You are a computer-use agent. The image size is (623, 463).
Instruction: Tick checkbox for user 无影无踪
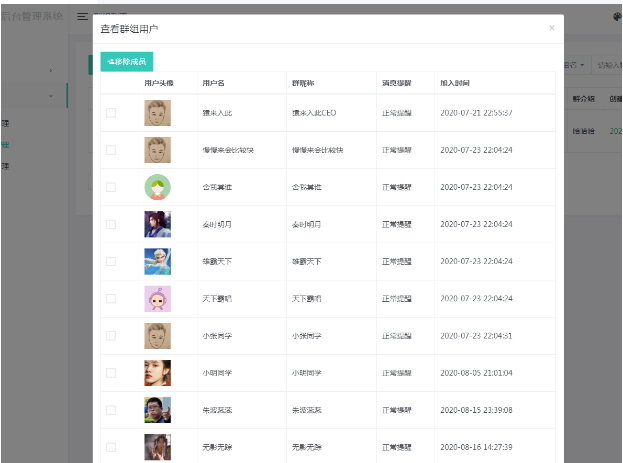[111, 447]
